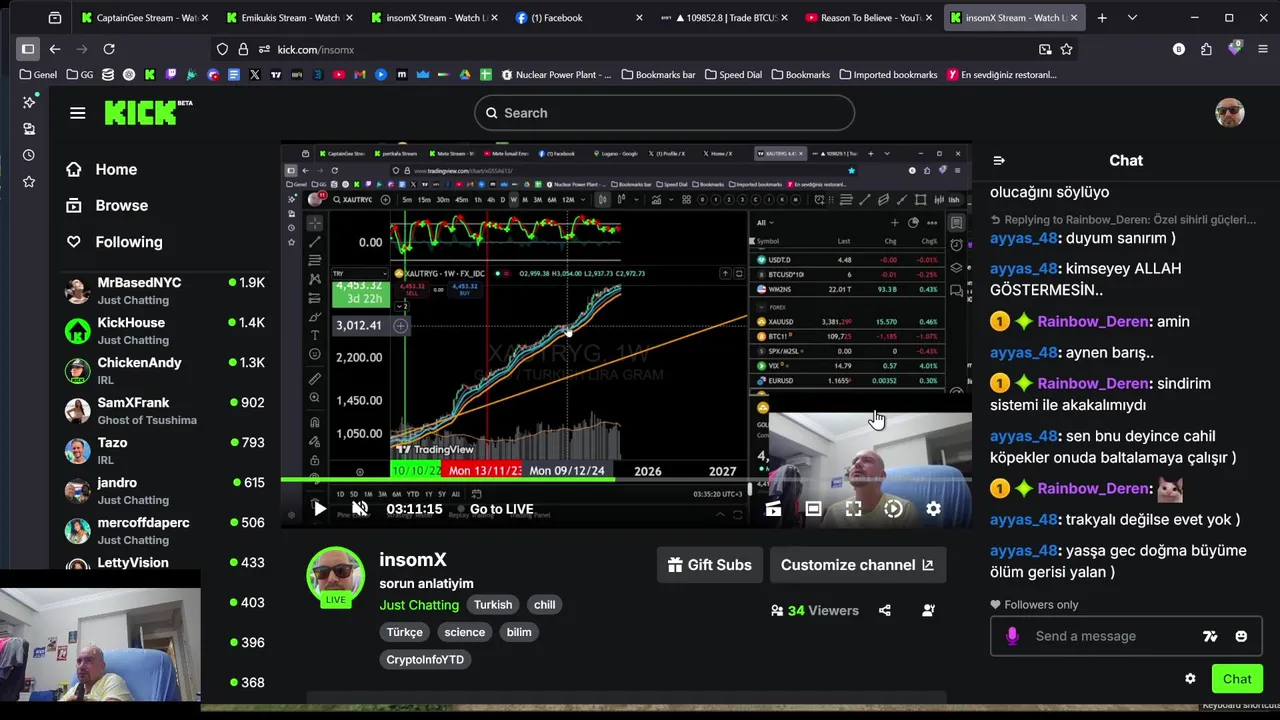This screenshot has height=720, width=1280.
Task: Click the slash-styled icon beside the emote picker
Action: pyautogui.click(x=1210, y=636)
